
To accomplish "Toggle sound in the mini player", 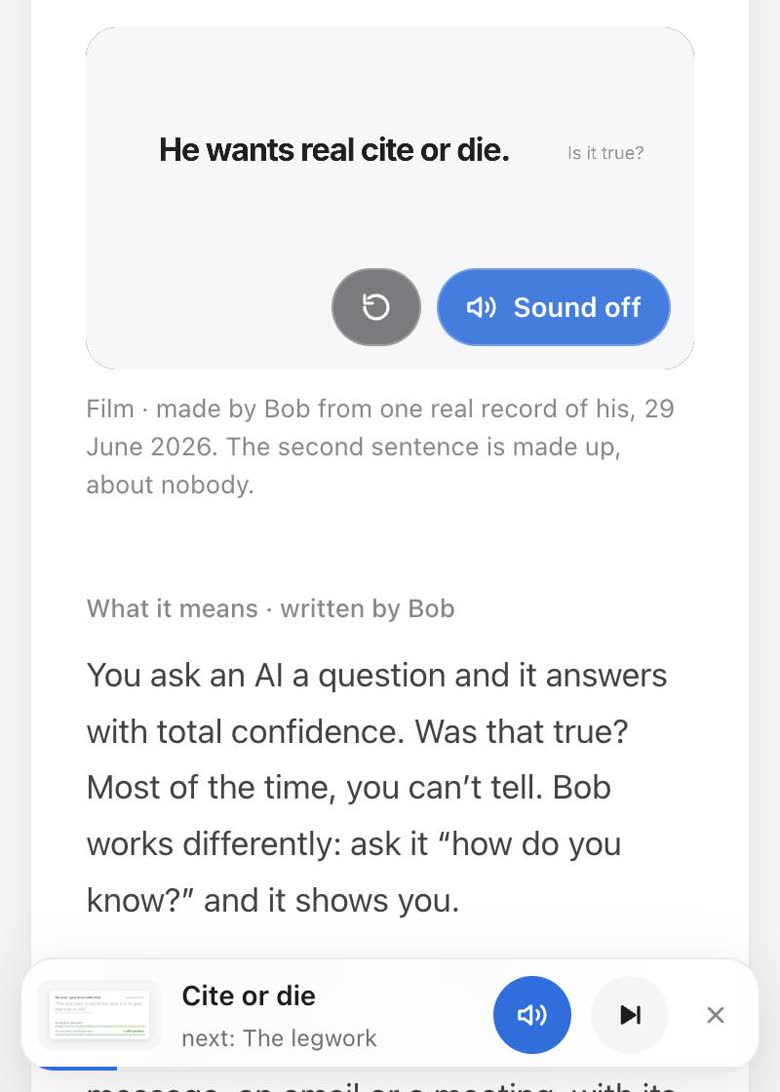I will (x=532, y=1015).
